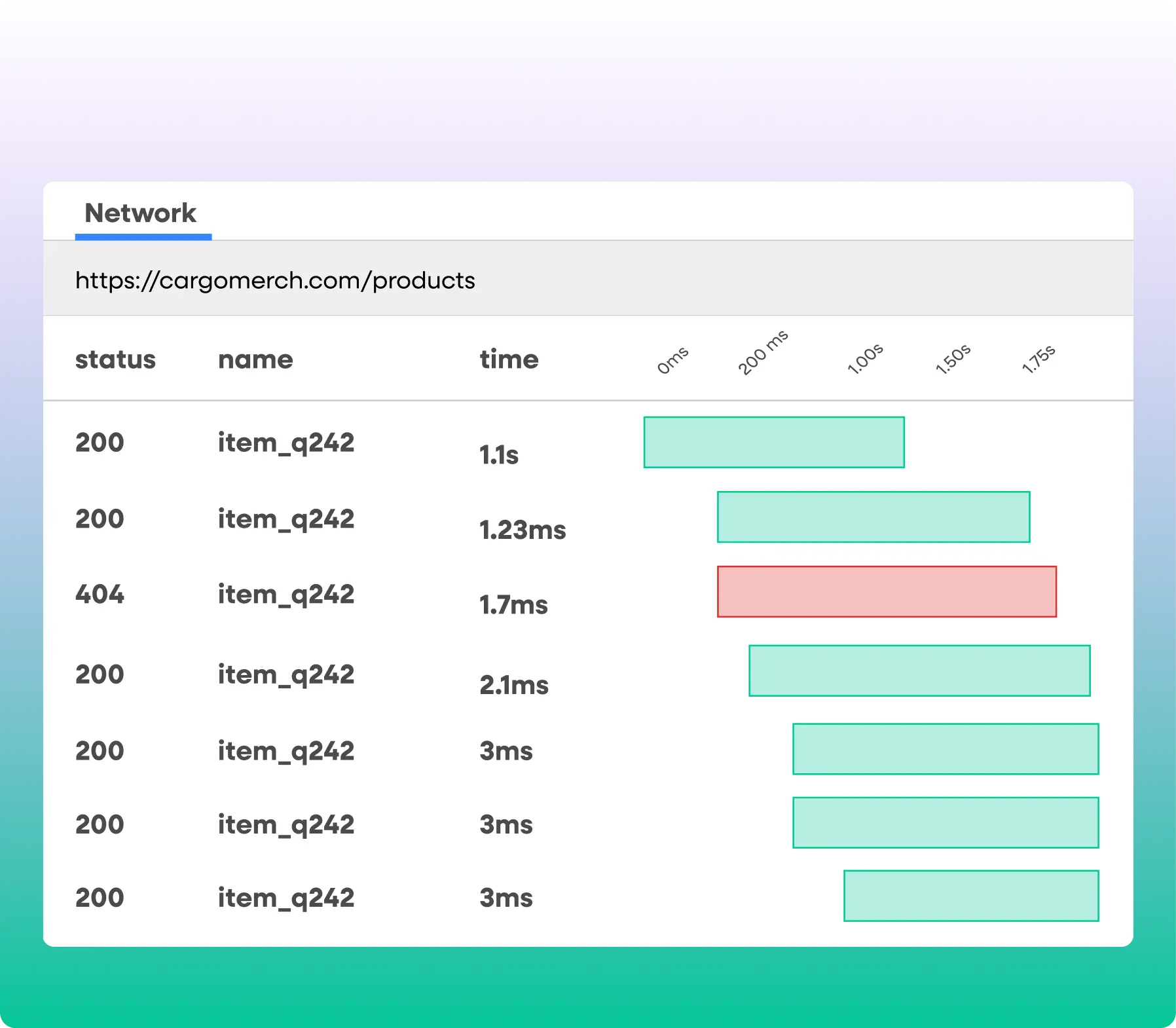Select the cargomerch.com/products URL bar
Screen dimensions: 1176x1028
[x=588, y=278]
